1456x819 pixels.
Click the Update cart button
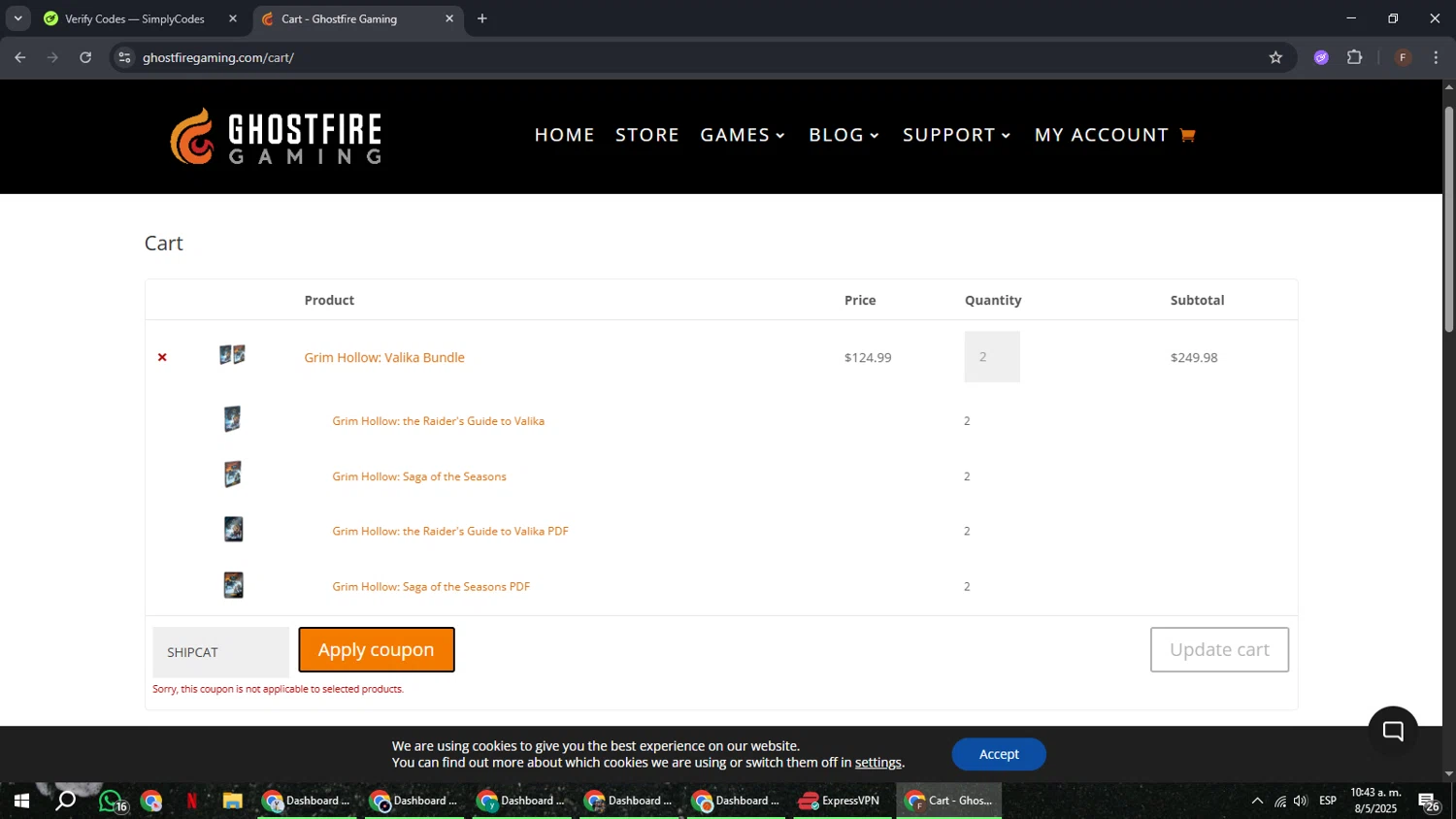[1219, 650]
